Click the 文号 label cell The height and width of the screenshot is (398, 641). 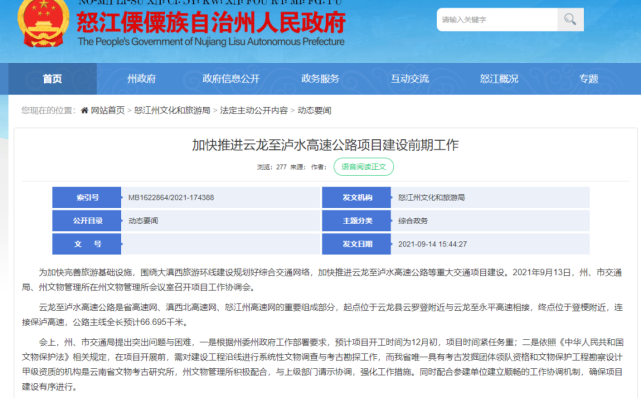point(87,244)
